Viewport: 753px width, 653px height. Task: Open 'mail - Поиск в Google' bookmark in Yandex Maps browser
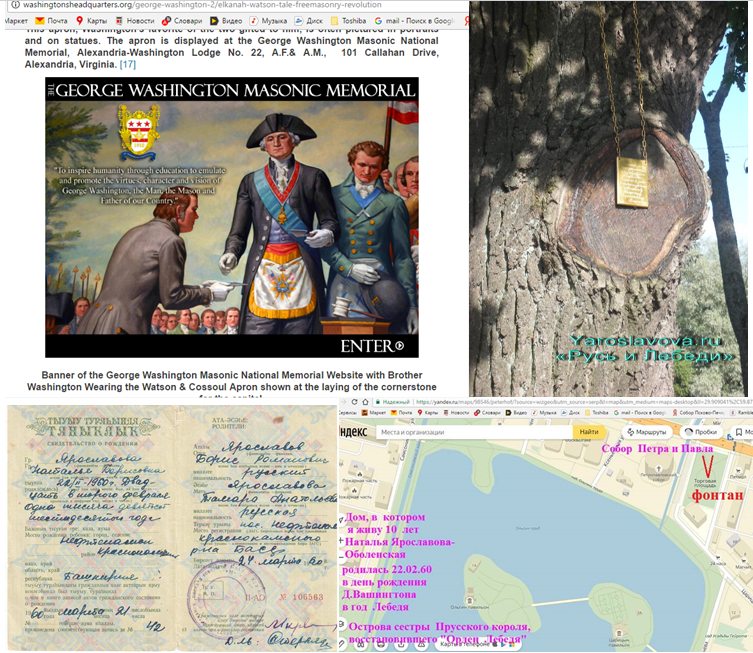pyautogui.click(x=639, y=412)
